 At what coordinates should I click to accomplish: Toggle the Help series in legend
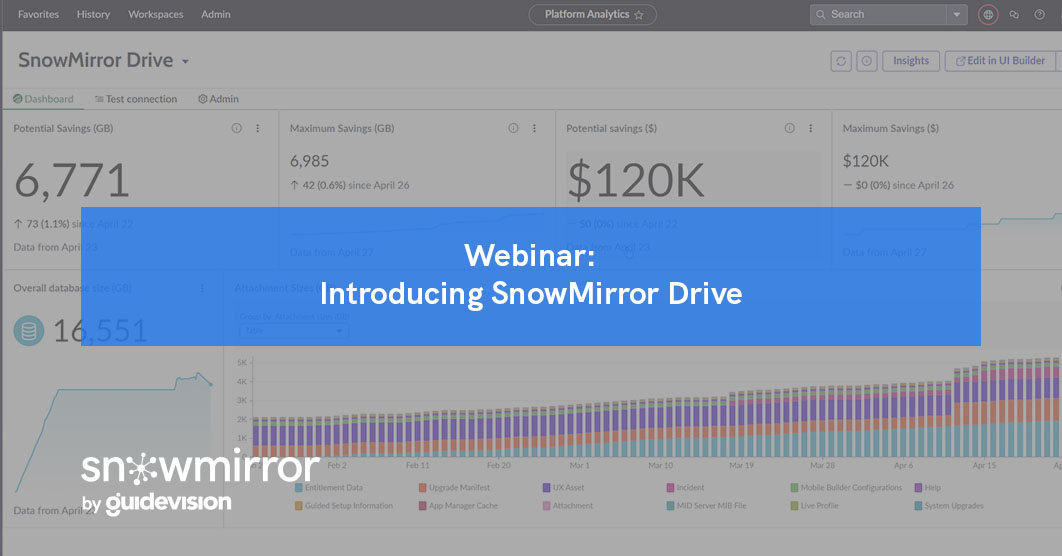[928, 488]
